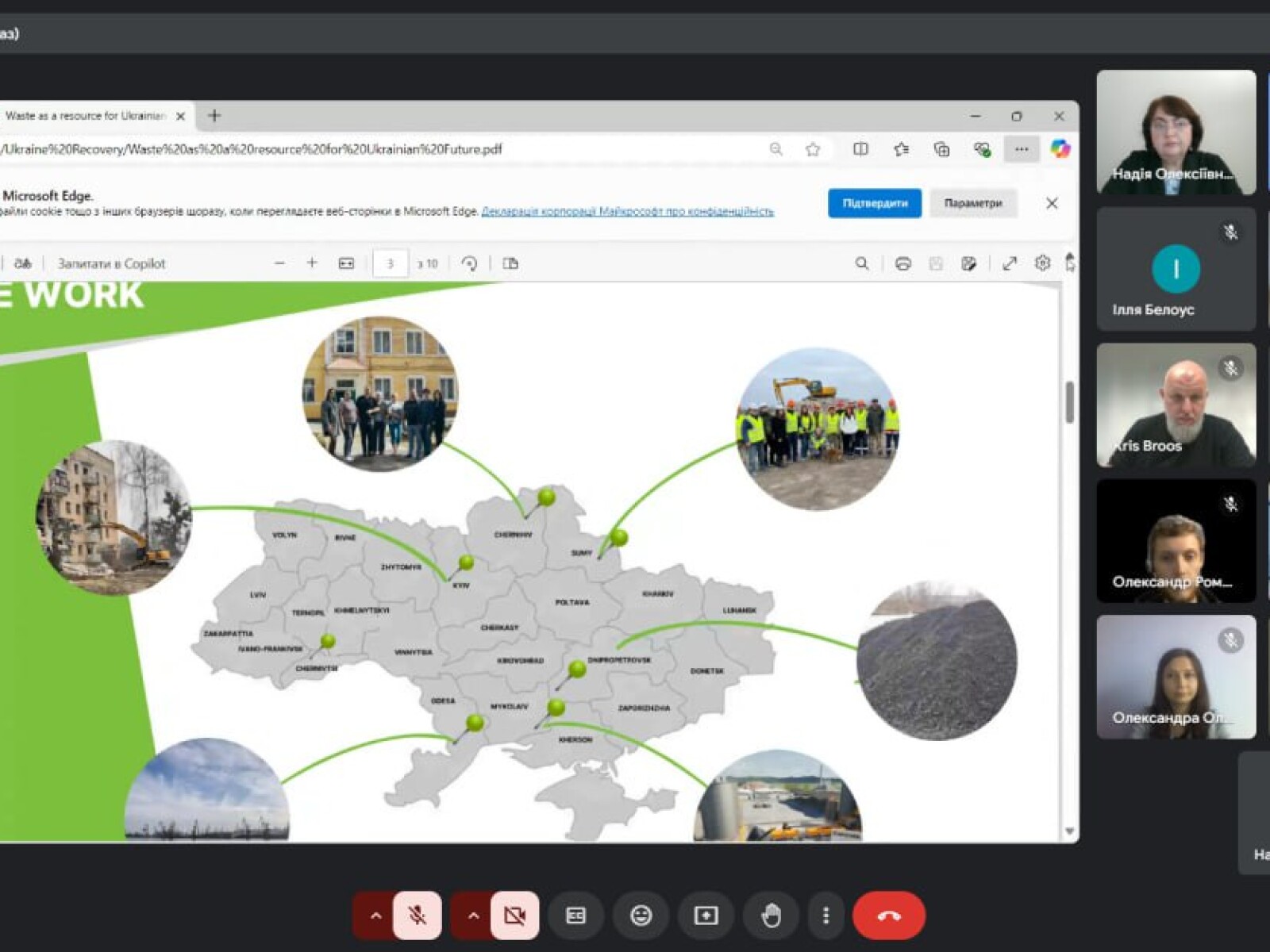The image size is (1270, 952).
Task: Click 'Запитати в Copilot' in the PDF toolbar
Action: (x=111, y=263)
